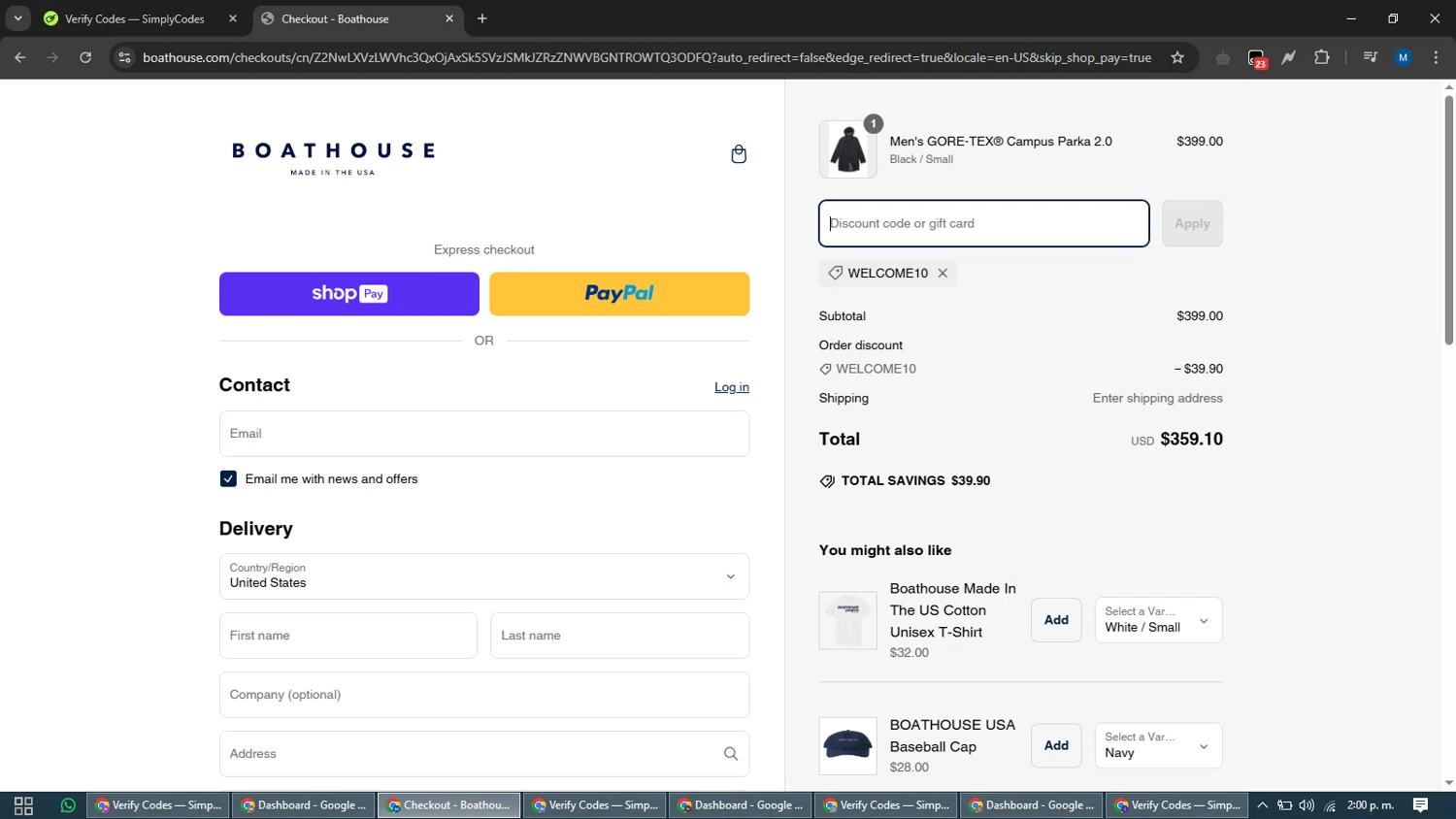
Task: Open the first Verify Codes taskbar window
Action: [x=158, y=805]
